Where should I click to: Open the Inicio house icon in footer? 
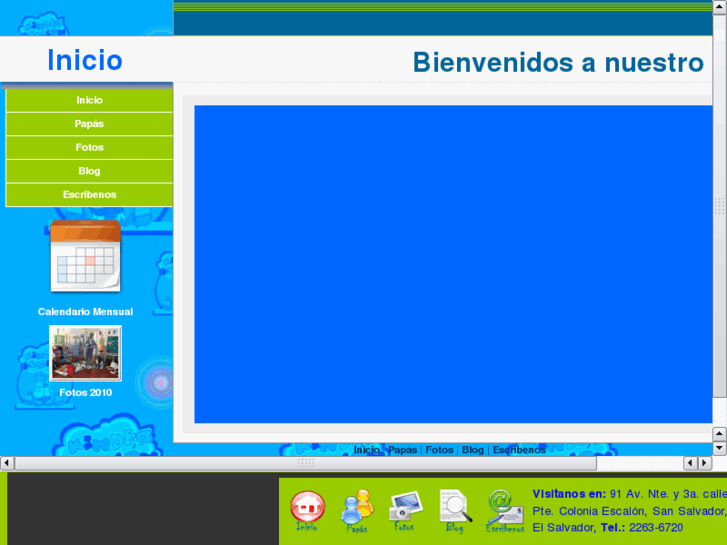click(x=307, y=510)
